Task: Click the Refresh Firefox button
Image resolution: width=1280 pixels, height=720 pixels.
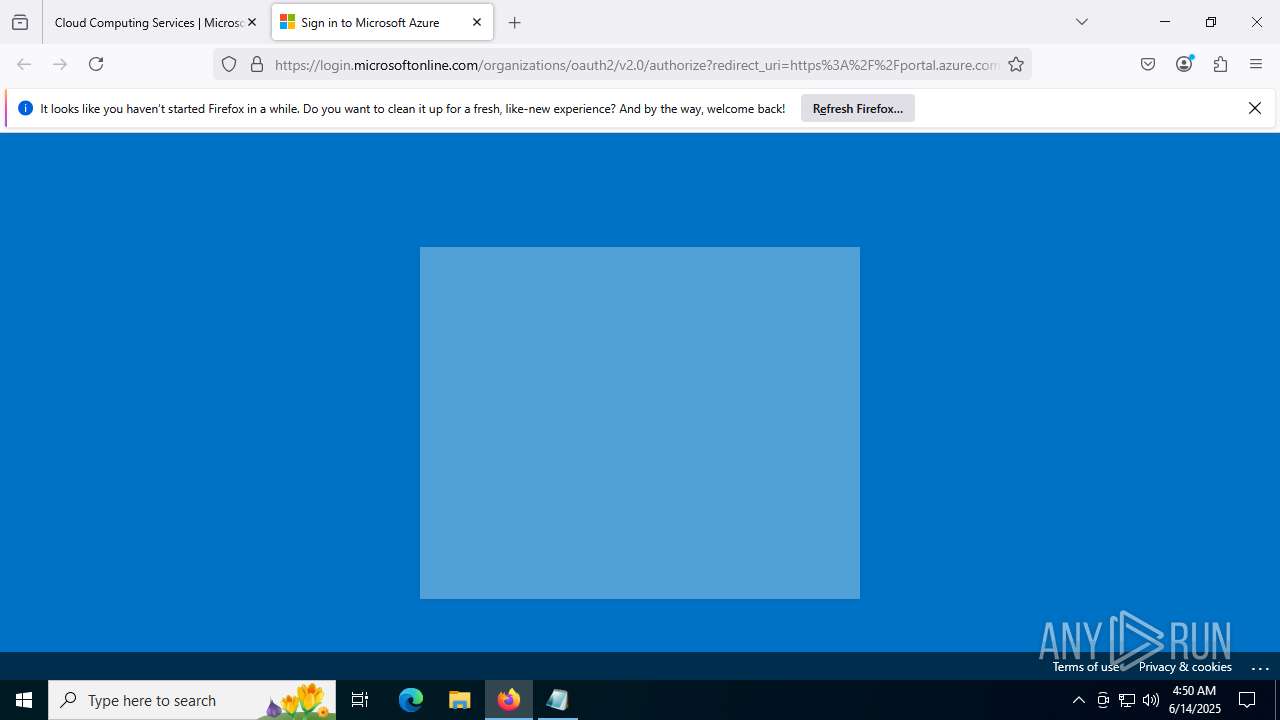Action: [x=858, y=108]
